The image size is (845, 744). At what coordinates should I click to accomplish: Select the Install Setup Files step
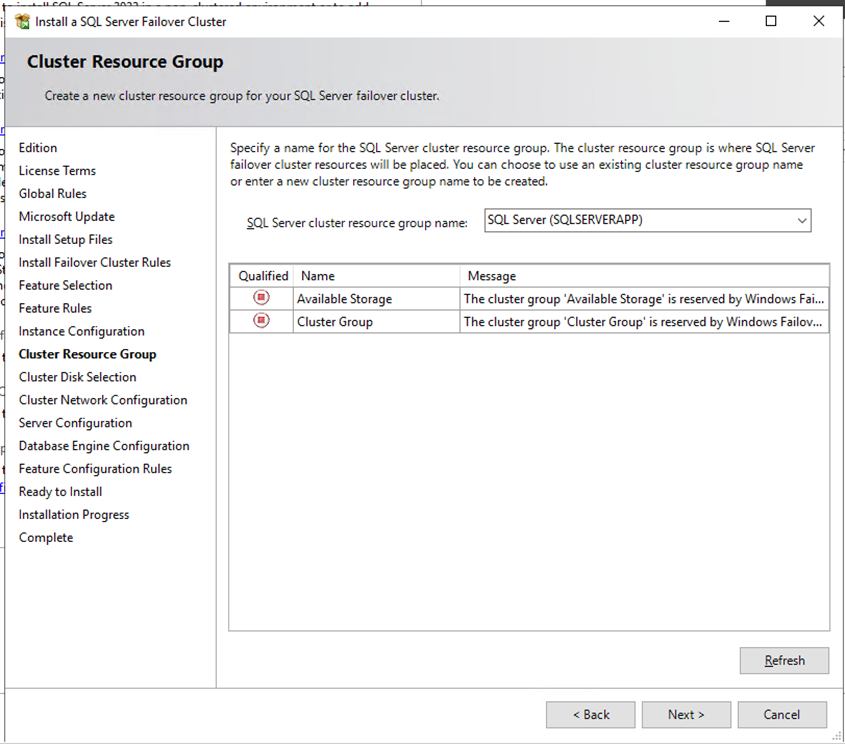coord(65,239)
